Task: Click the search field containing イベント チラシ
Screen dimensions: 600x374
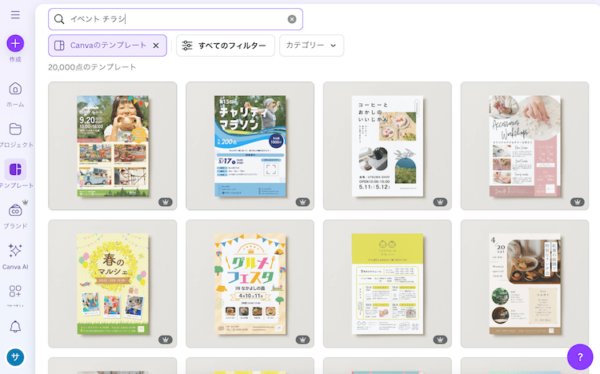Action: pos(175,19)
